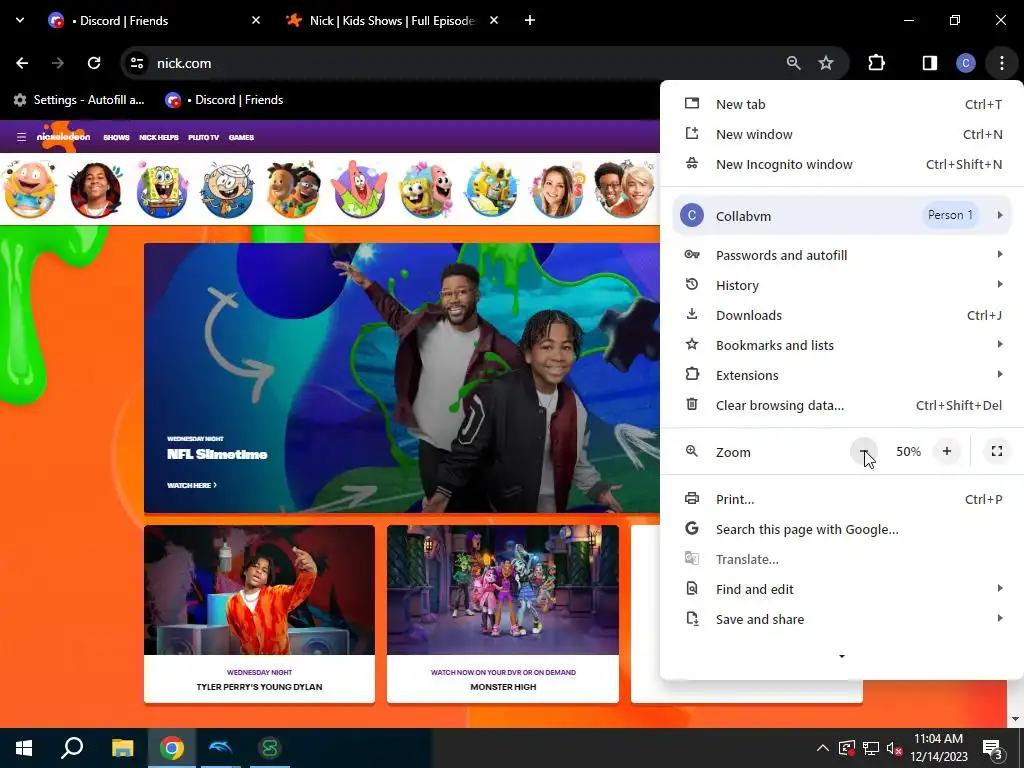Open the Extensions puzzle icon in toolbar

point(876,63)
